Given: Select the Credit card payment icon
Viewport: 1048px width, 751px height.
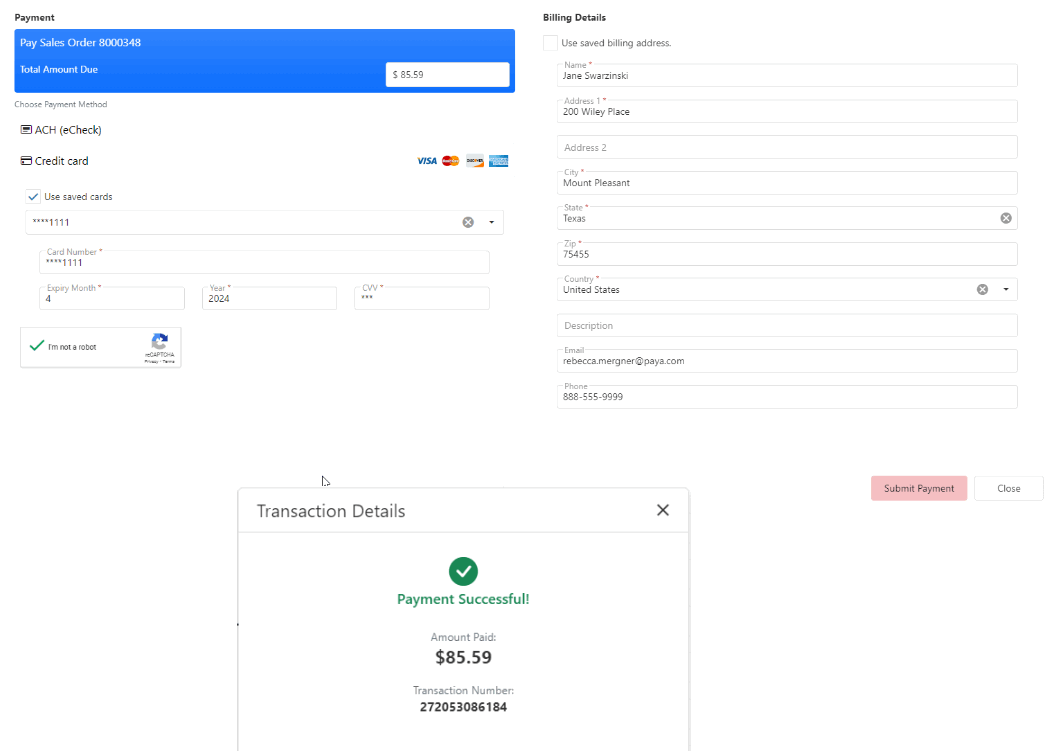Looking at the screenshot, I should (x=25, y=161).
